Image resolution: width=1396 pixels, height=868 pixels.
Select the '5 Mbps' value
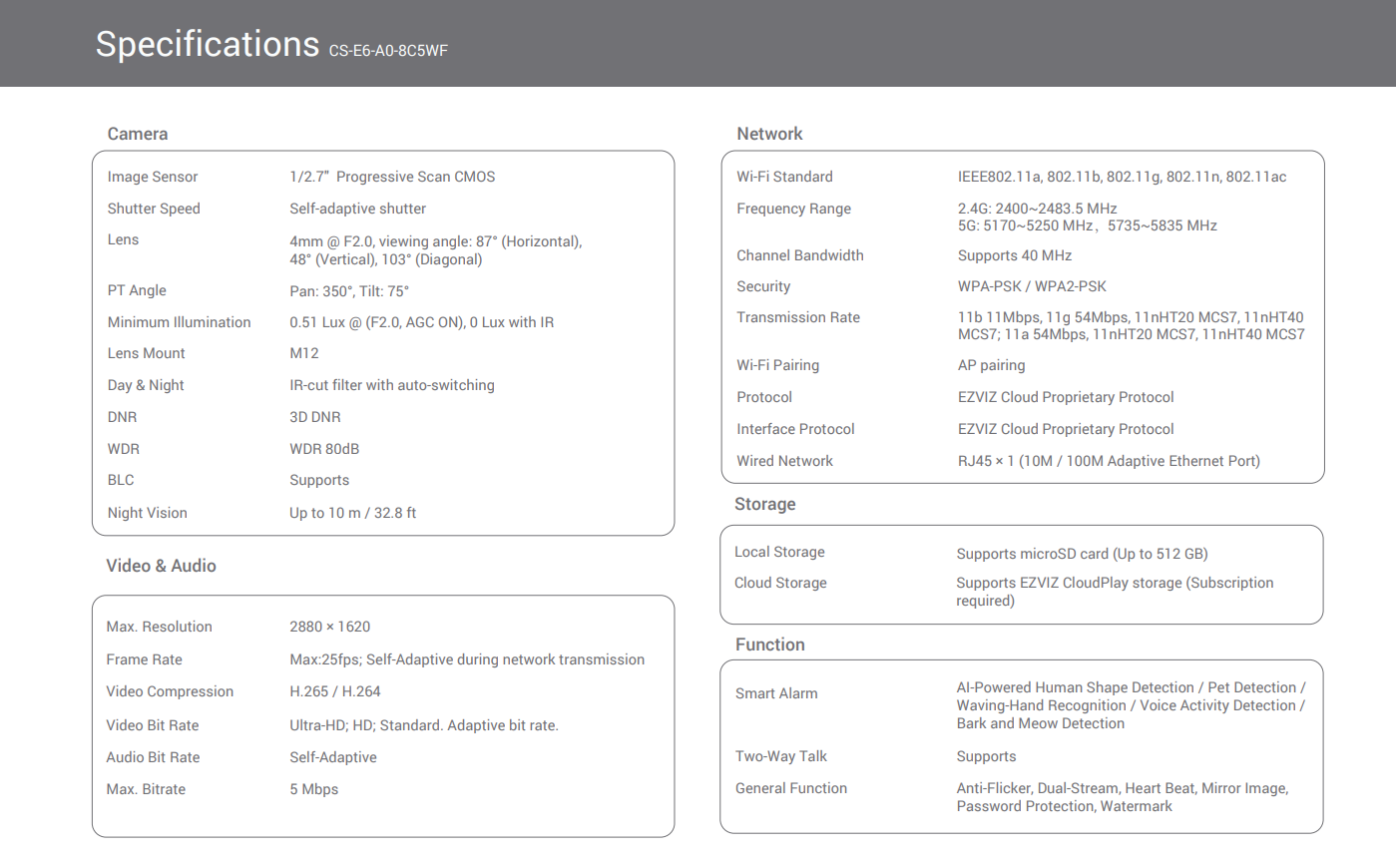[313, 789]
